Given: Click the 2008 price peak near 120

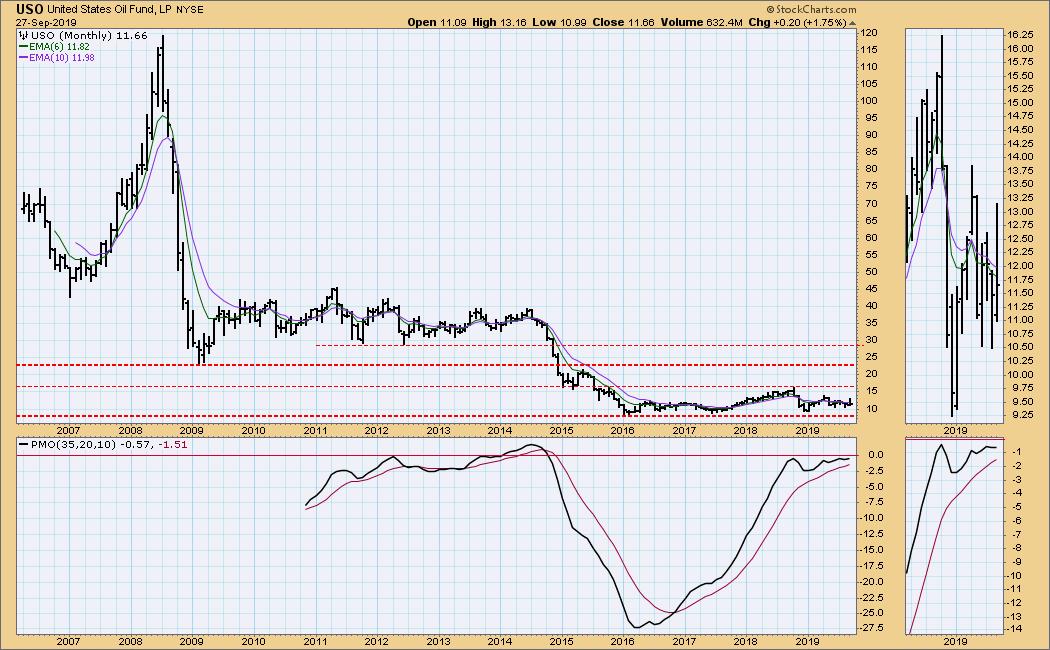Looking at the screenshot, I should [x=162, y=38].
